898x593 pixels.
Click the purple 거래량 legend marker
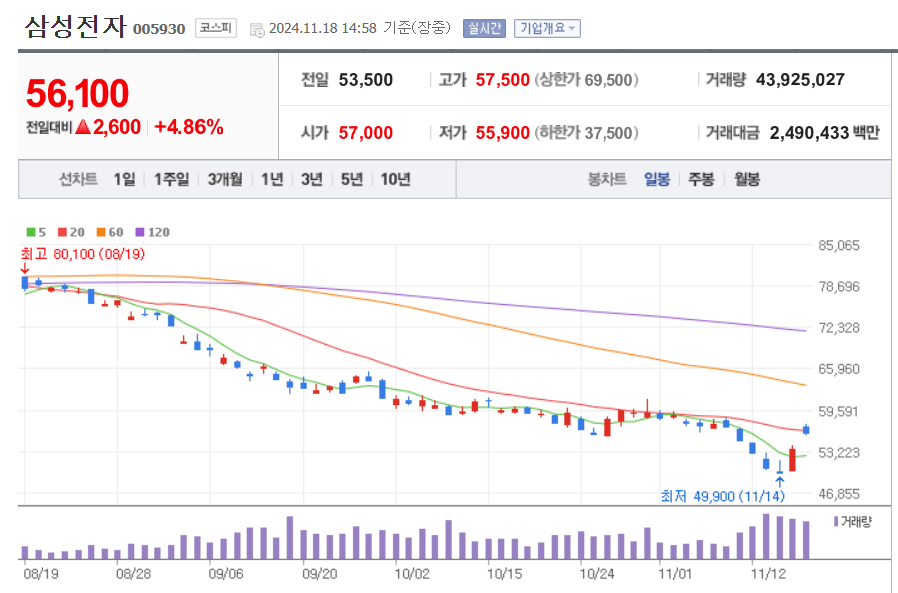pyautogui.click(x=836, y=521)
